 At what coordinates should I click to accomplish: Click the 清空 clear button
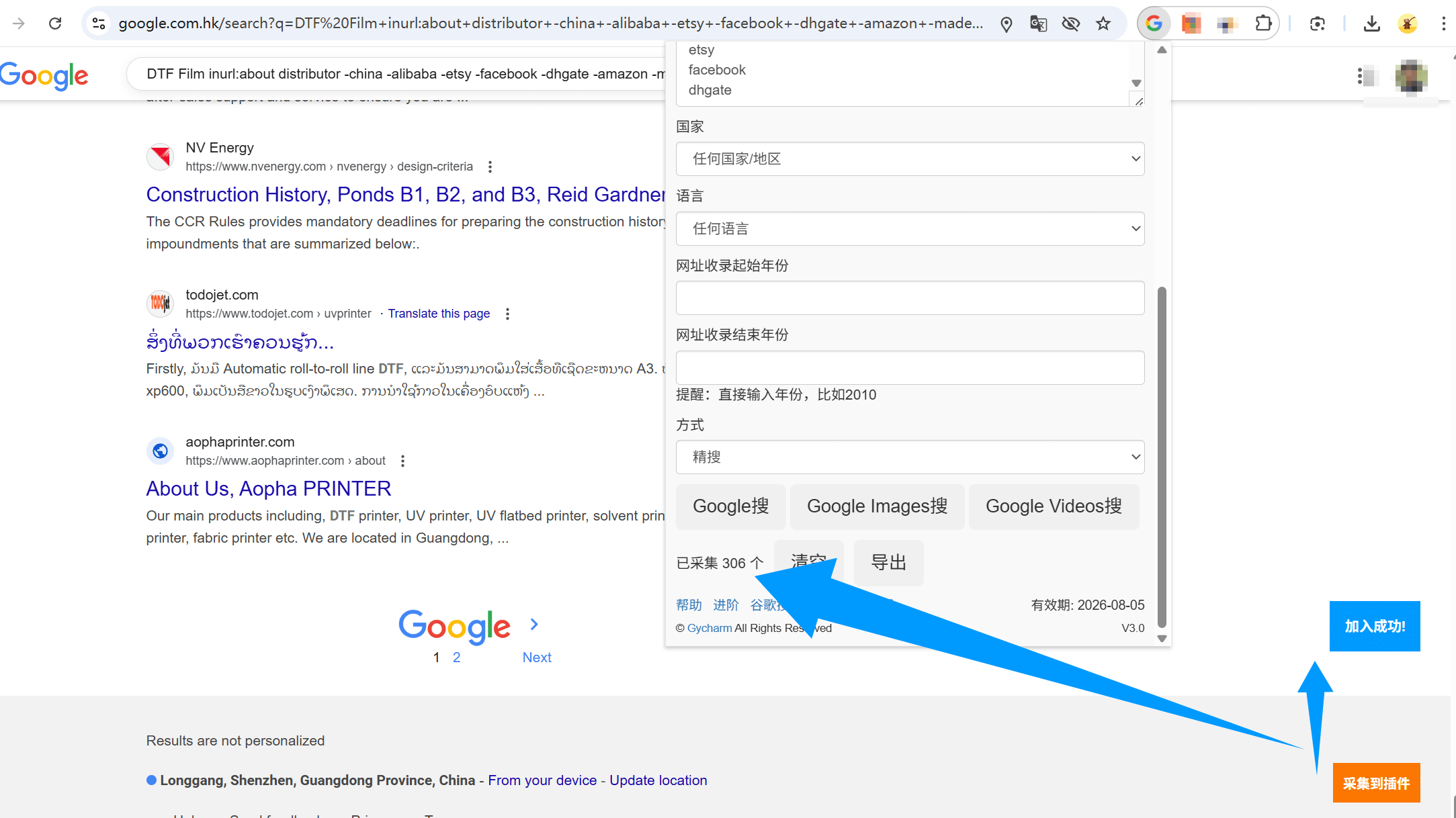tap(808, 561)
